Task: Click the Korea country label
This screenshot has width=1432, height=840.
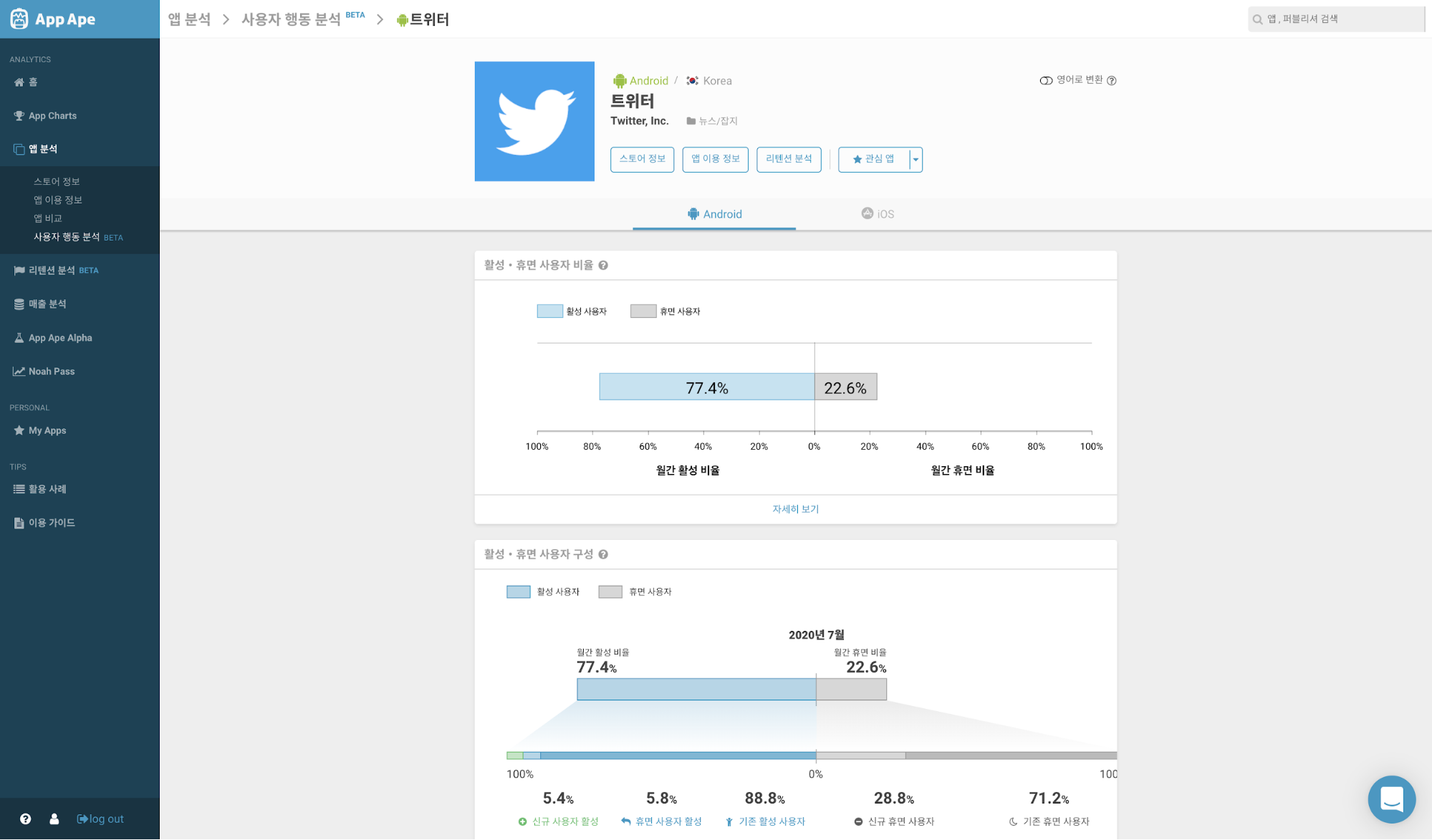Action: tap(709, 81)
